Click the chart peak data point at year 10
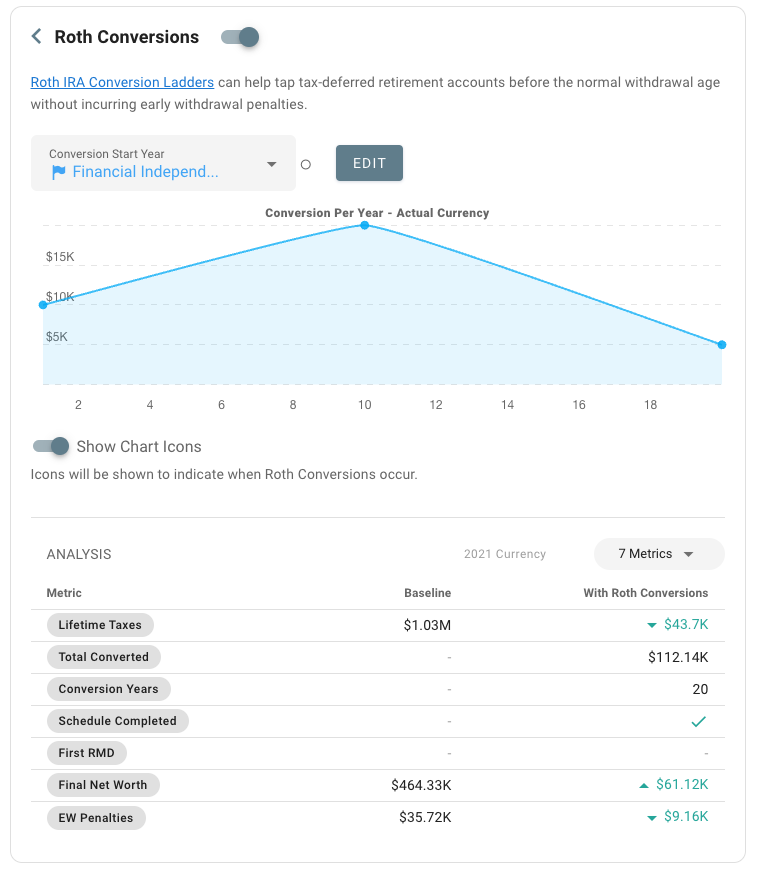This screenshot has width=757, height=873. click(x=364, y=226)
